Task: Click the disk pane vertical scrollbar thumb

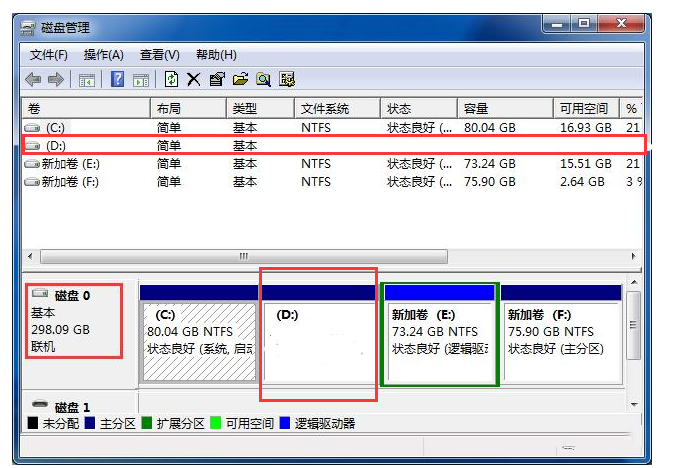Action: point(633,325)
